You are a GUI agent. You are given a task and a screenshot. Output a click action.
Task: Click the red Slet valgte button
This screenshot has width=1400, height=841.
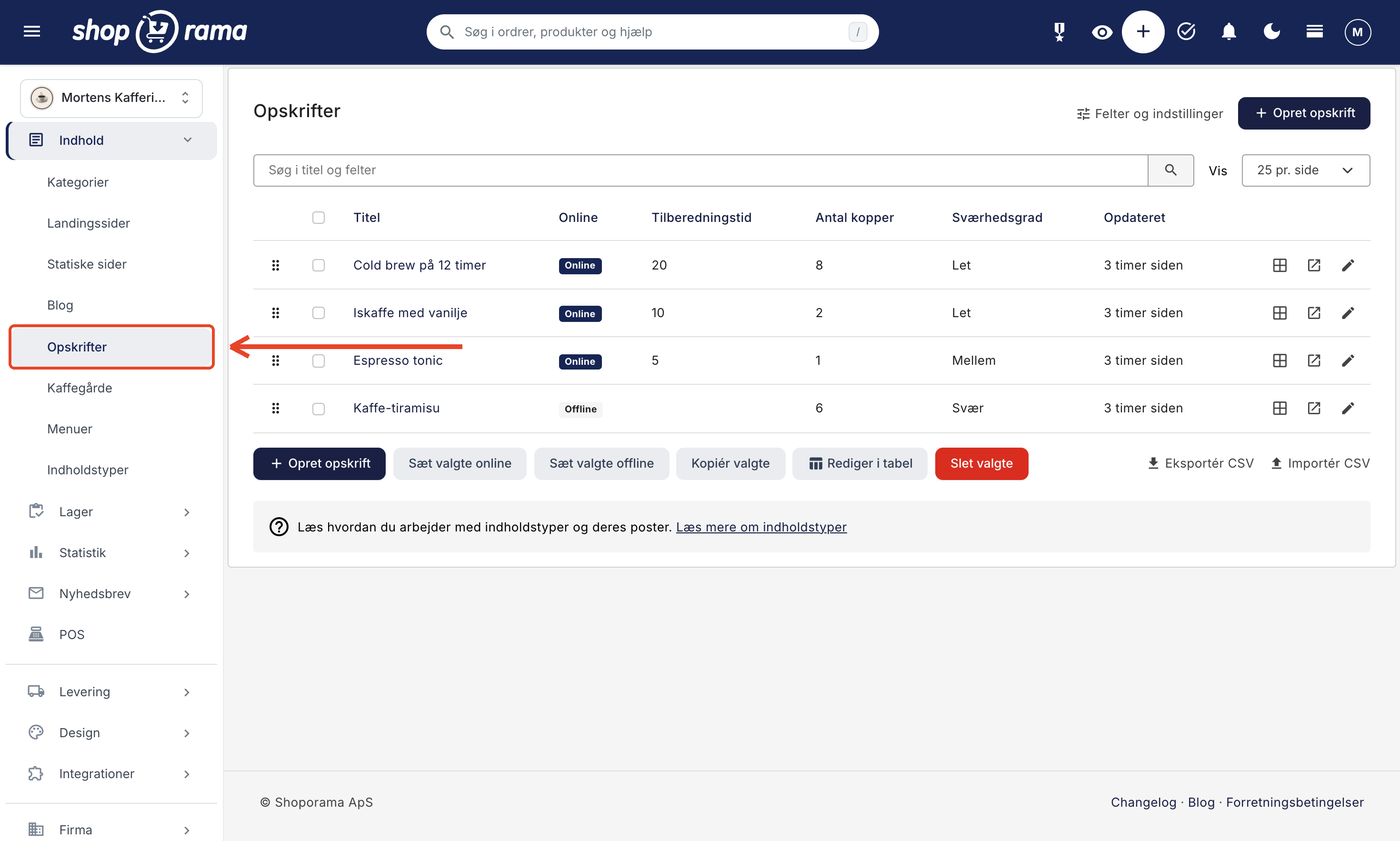(981, 464)
